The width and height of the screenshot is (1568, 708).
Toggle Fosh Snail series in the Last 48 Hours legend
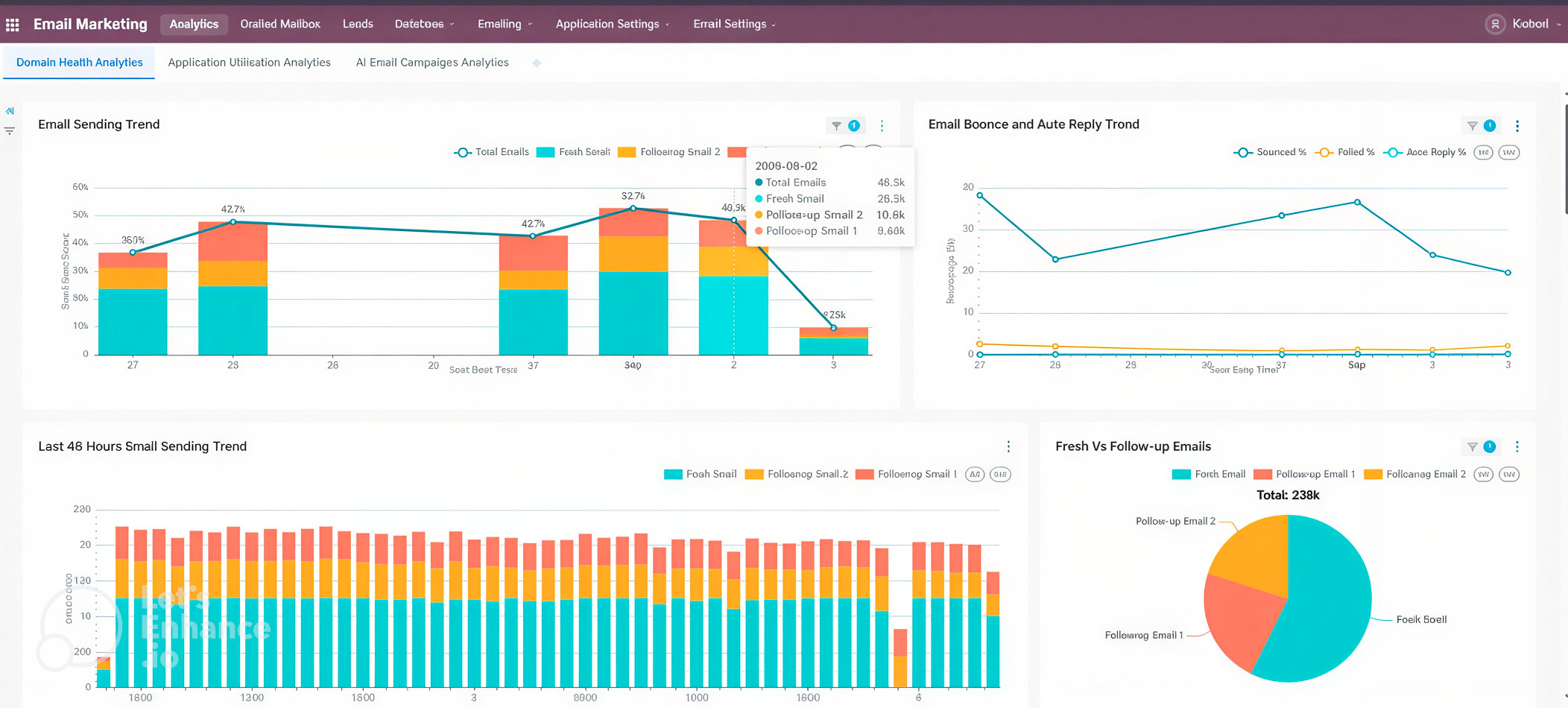pos(701,474)
